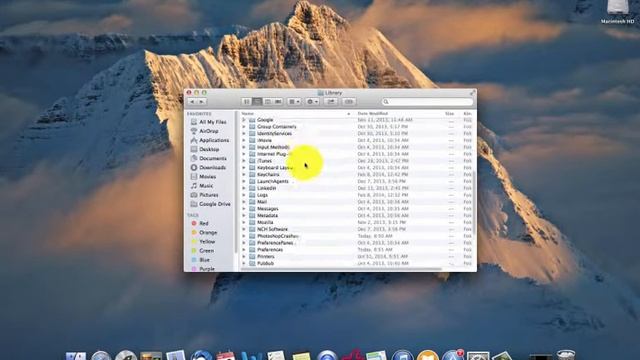Expand the Preferences folder
The image size is (640, 360).
(x=244, y=250)
